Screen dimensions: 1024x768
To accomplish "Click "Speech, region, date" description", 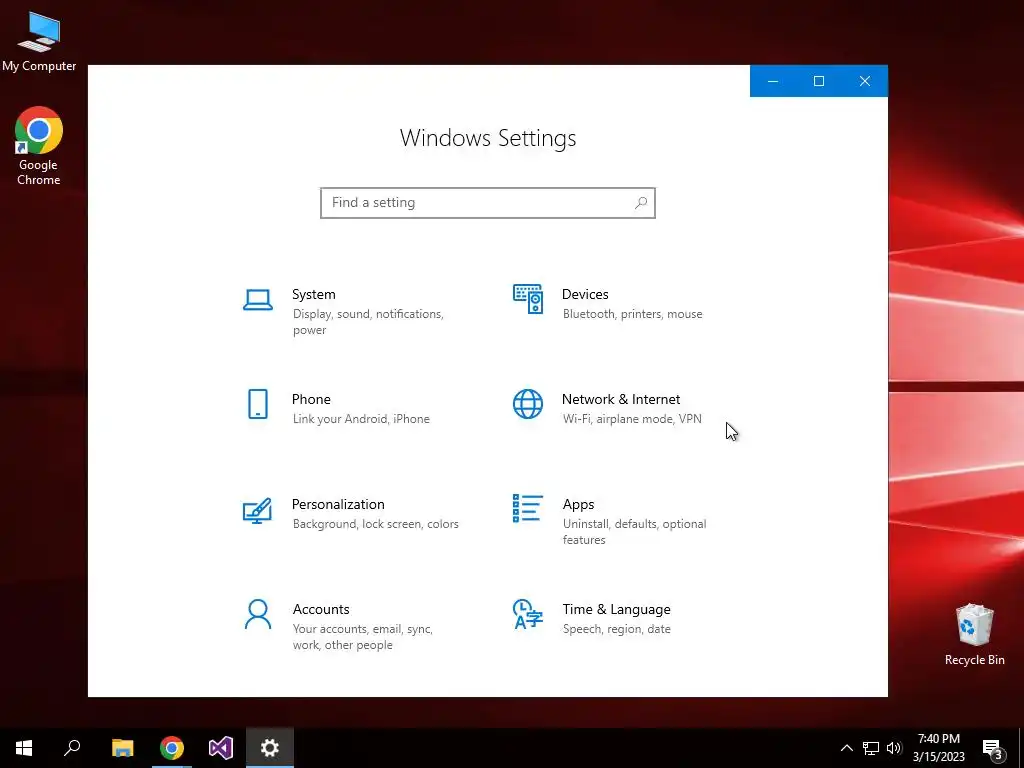I will (x=616, y=629).
